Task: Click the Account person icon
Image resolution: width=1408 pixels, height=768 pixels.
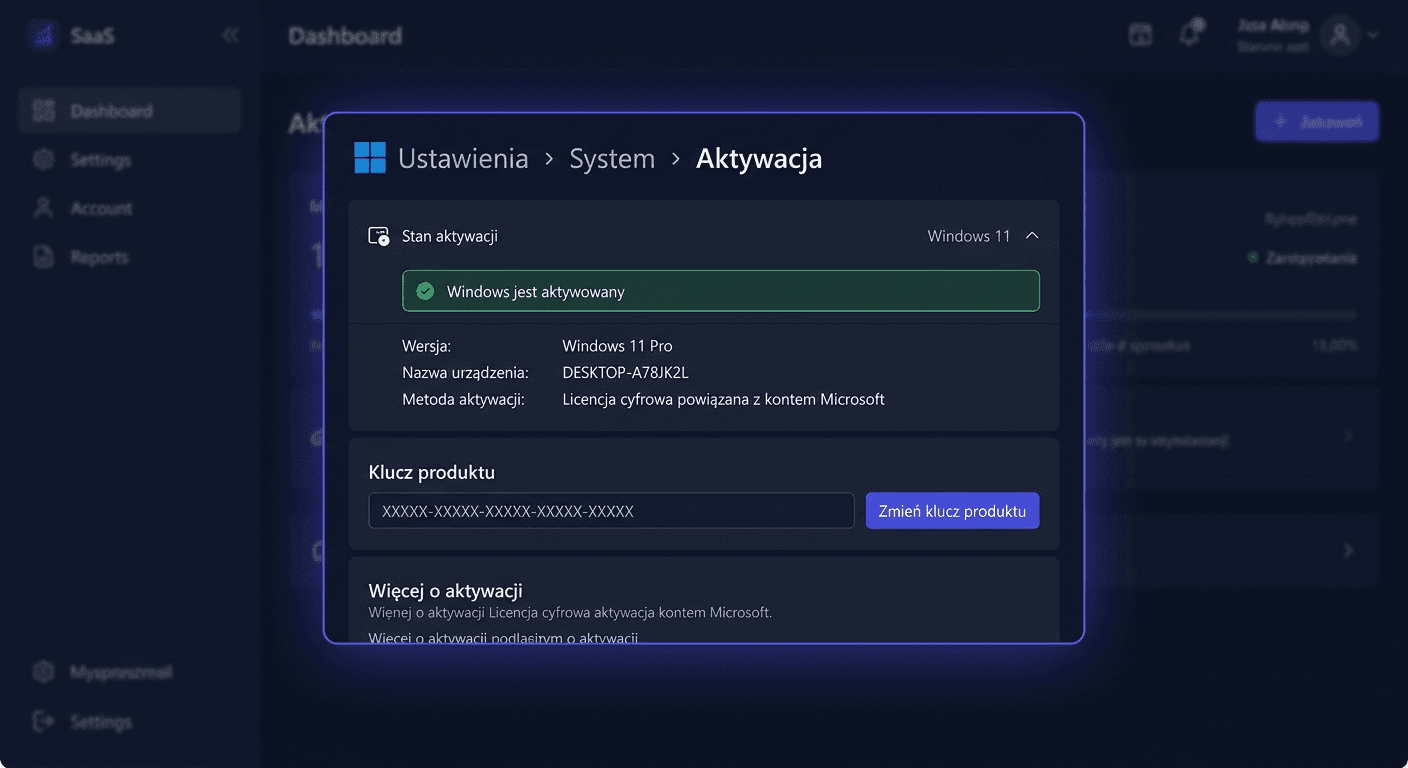Action: pos(43,208)
